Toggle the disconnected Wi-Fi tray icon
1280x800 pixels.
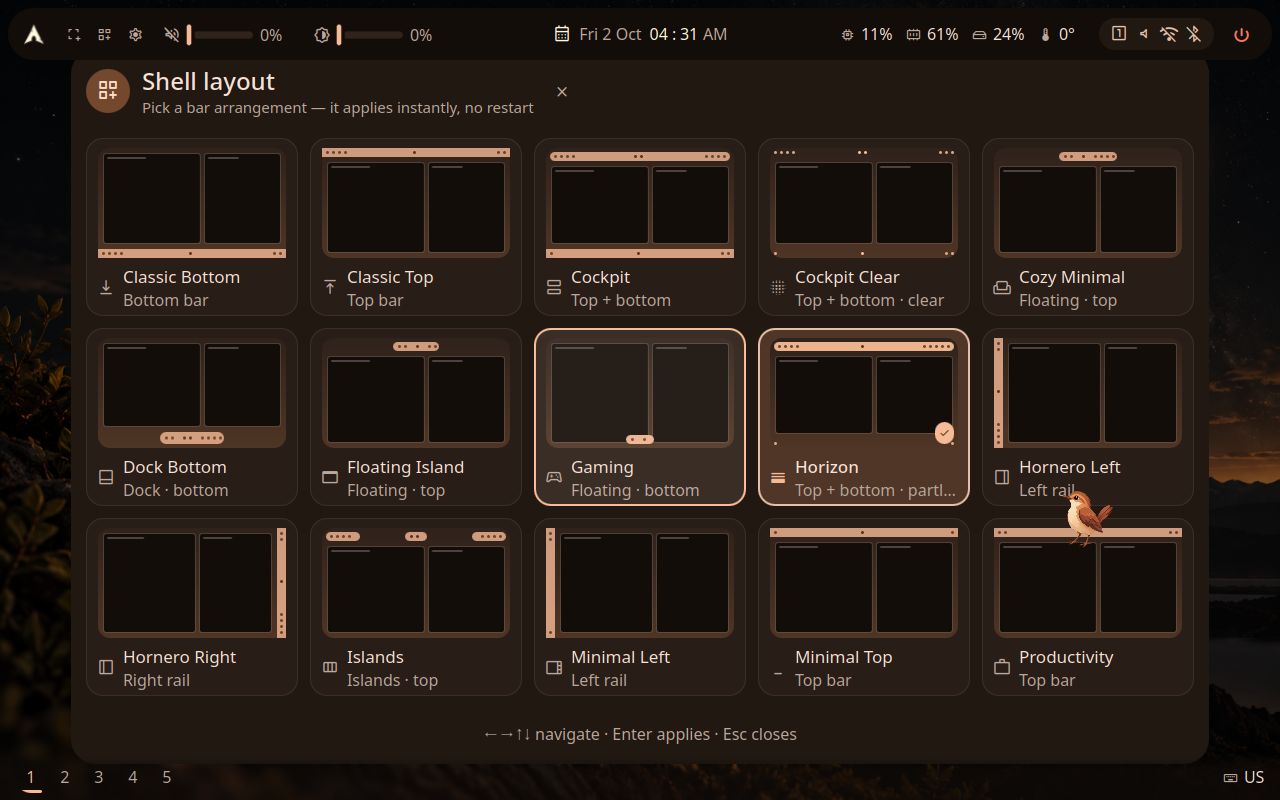click(x=1168, y=34)
